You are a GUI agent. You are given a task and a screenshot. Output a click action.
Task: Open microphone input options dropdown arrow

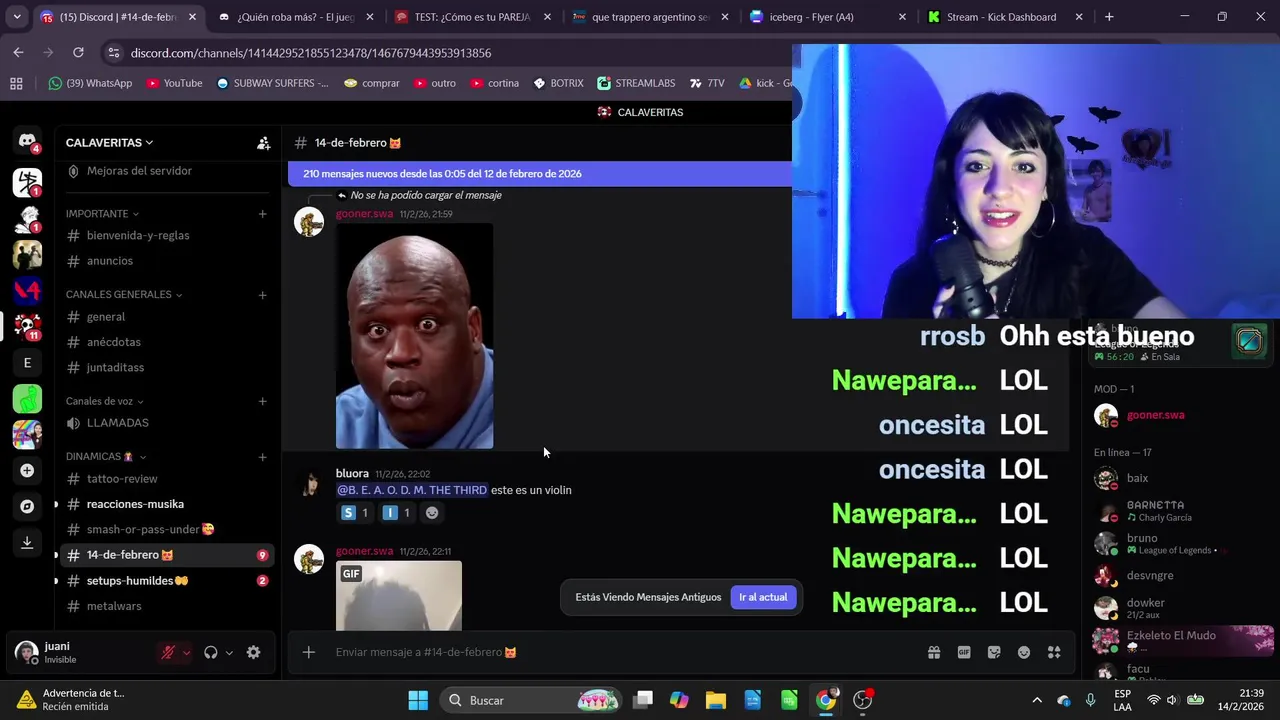click(186, 653)
